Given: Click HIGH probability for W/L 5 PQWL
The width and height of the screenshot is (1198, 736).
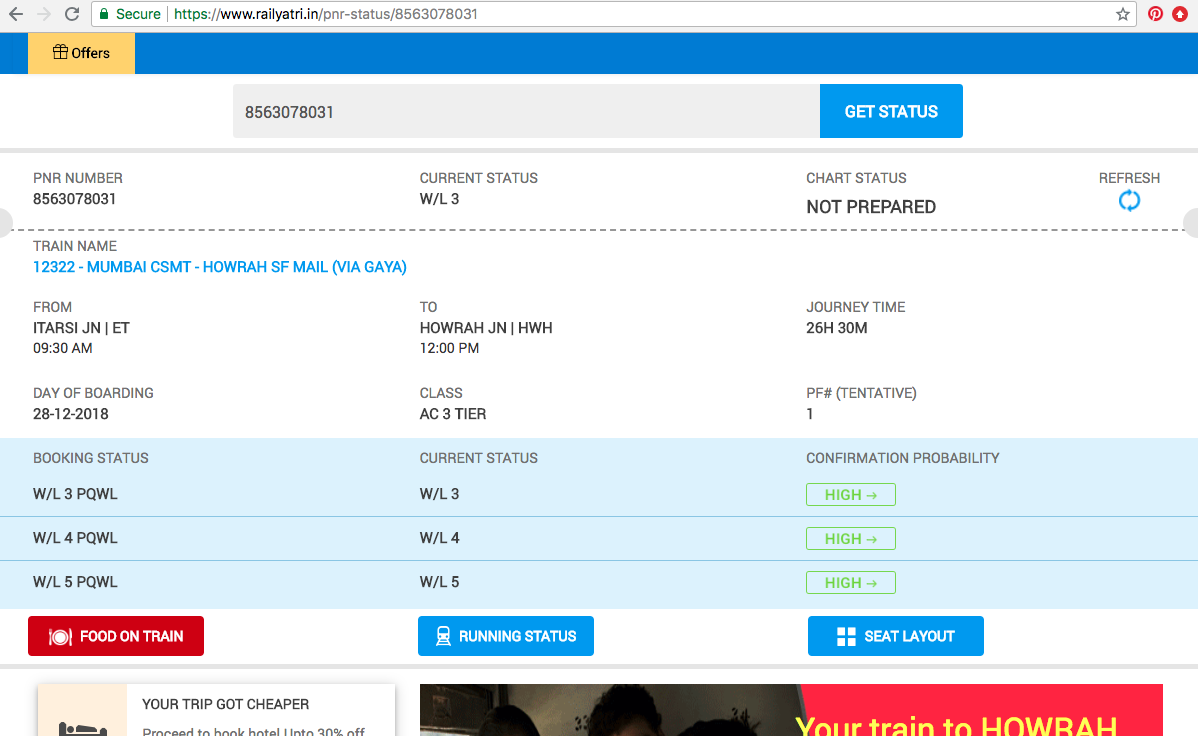Looking at the screenshot, I should pos(850,582).
